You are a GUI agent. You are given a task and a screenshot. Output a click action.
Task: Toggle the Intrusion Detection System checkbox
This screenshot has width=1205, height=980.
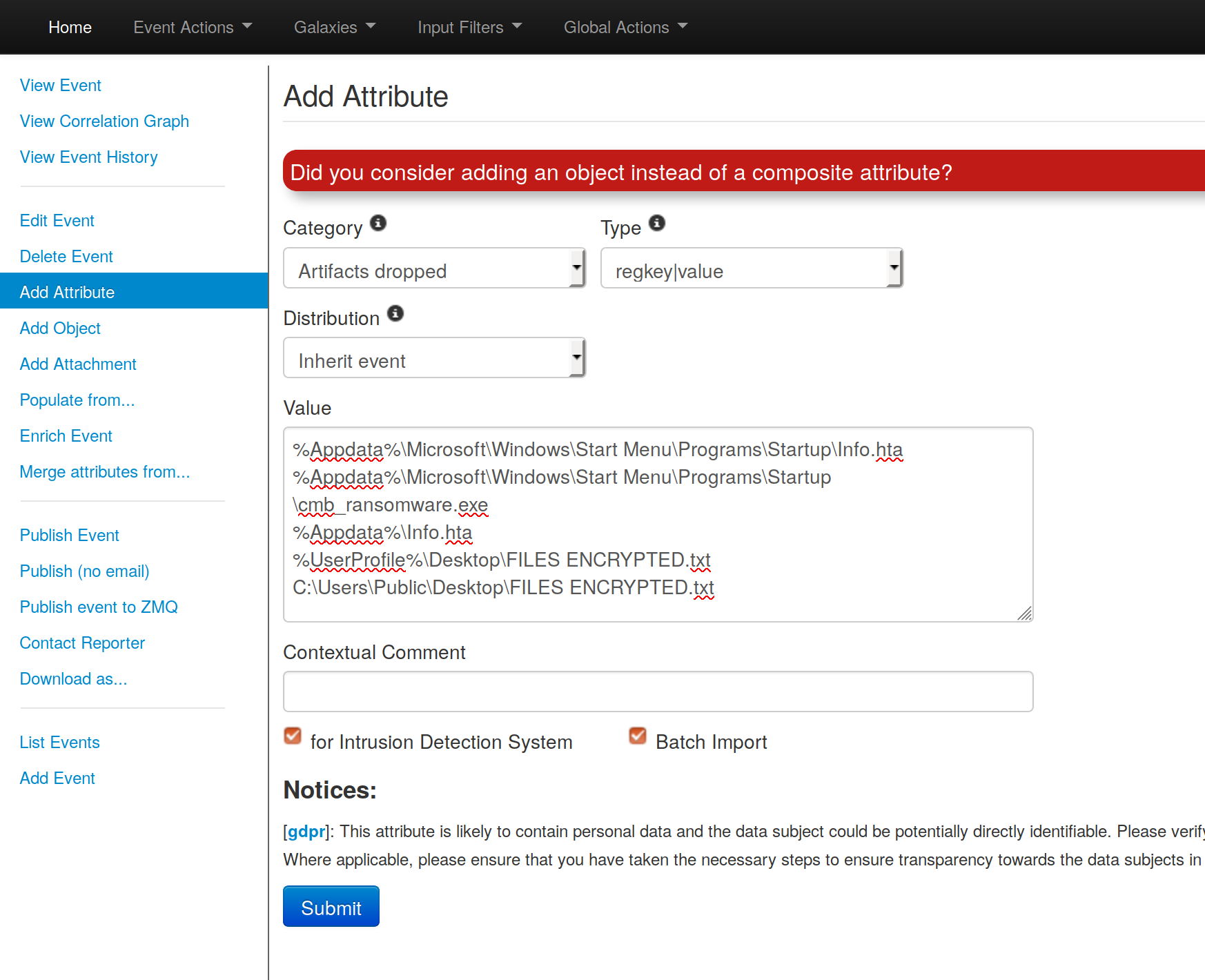[293, 736]
